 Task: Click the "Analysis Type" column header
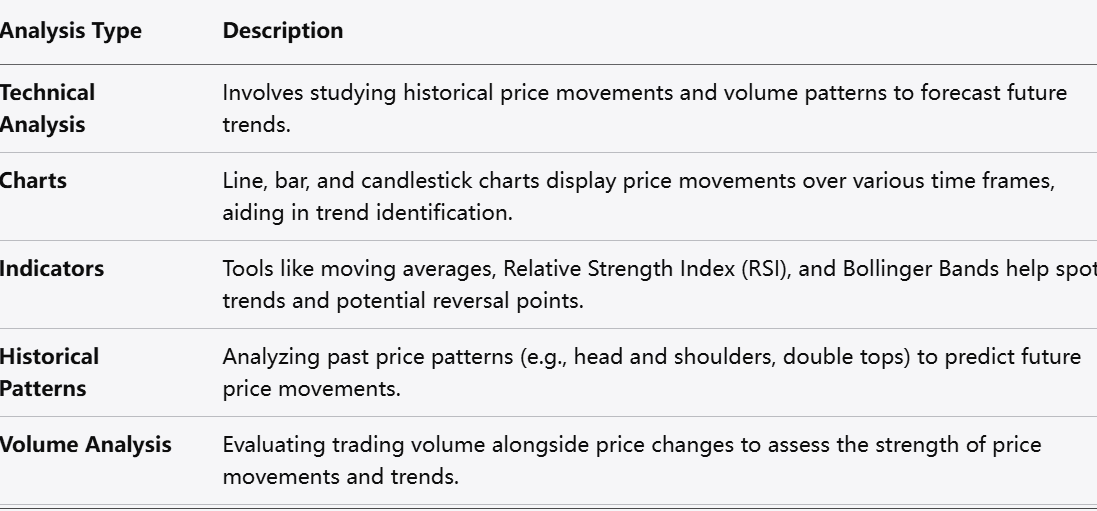point(70,31)
